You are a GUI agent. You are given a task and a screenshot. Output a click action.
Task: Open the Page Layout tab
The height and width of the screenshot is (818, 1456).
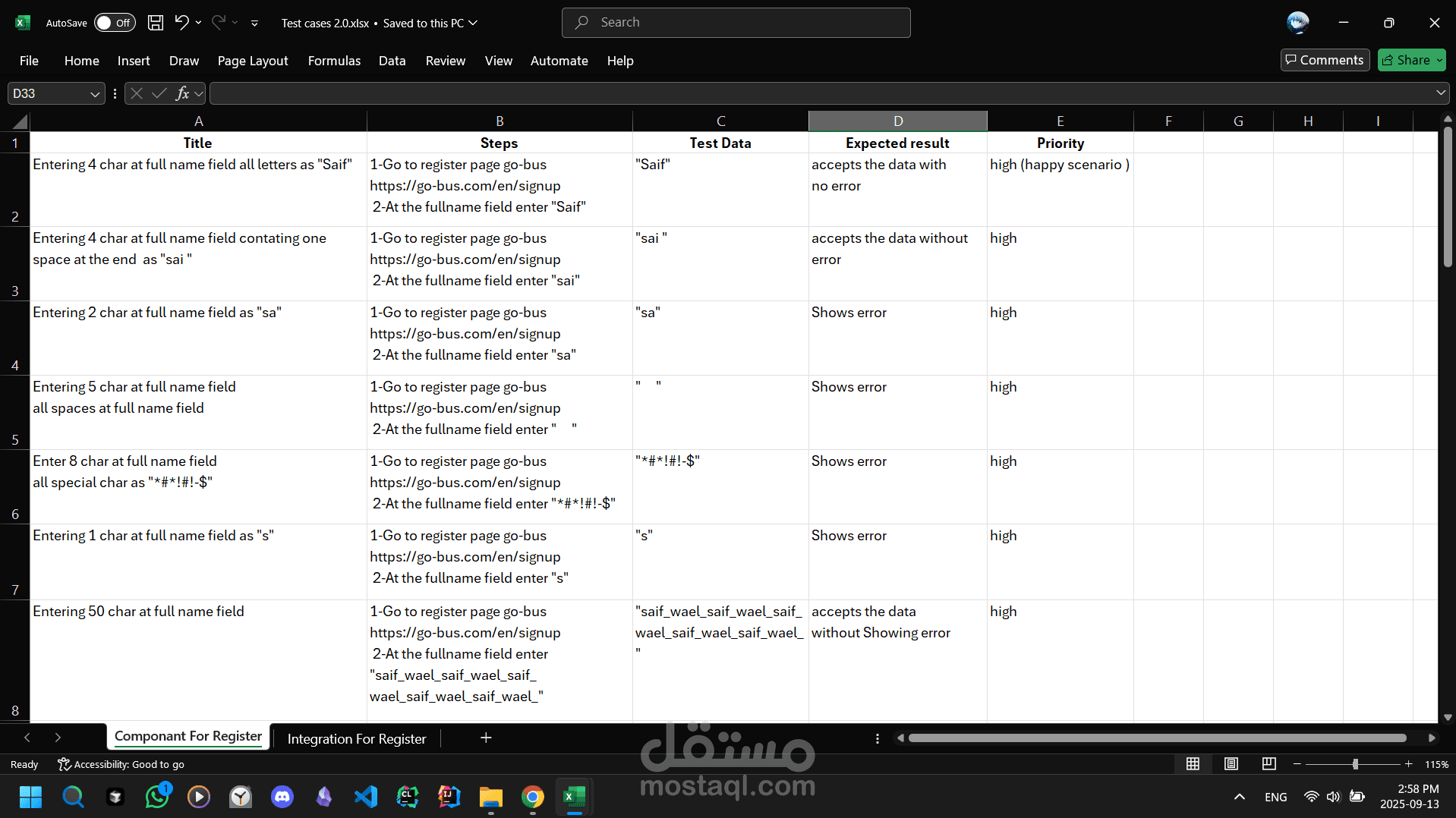(253, 61)
